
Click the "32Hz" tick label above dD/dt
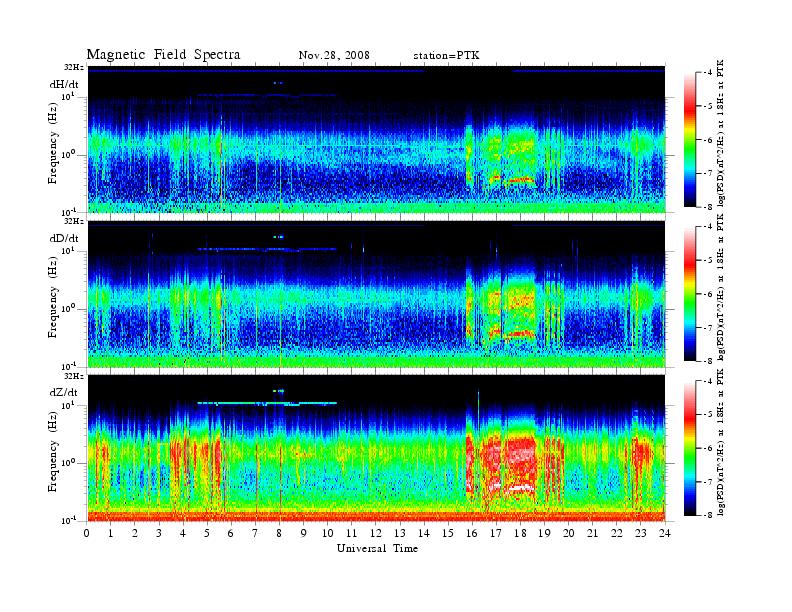[74, 221]
